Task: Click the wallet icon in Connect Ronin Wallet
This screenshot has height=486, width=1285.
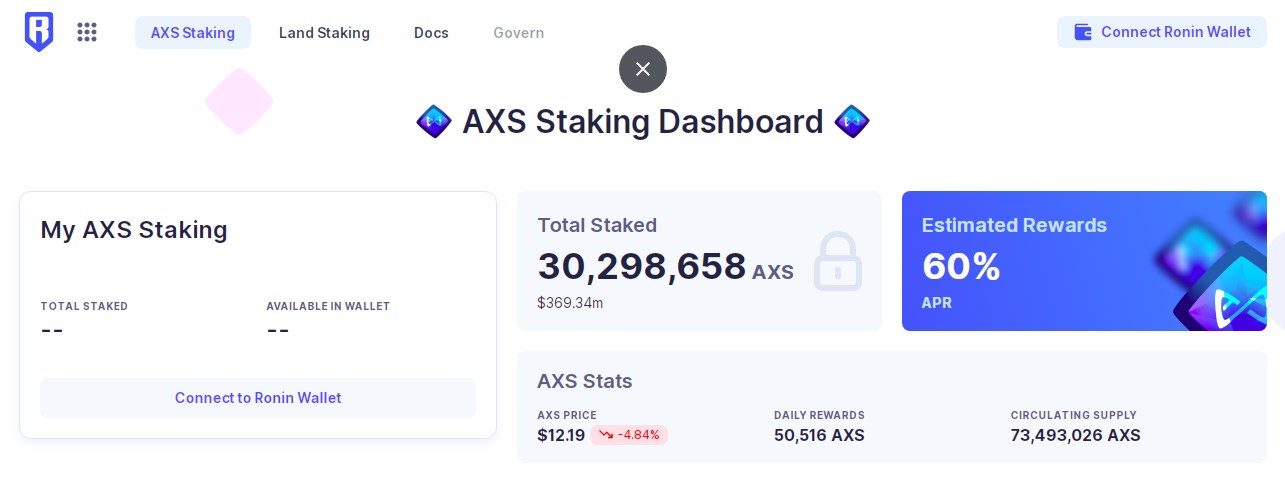Action: click(x=1083, y=32)
